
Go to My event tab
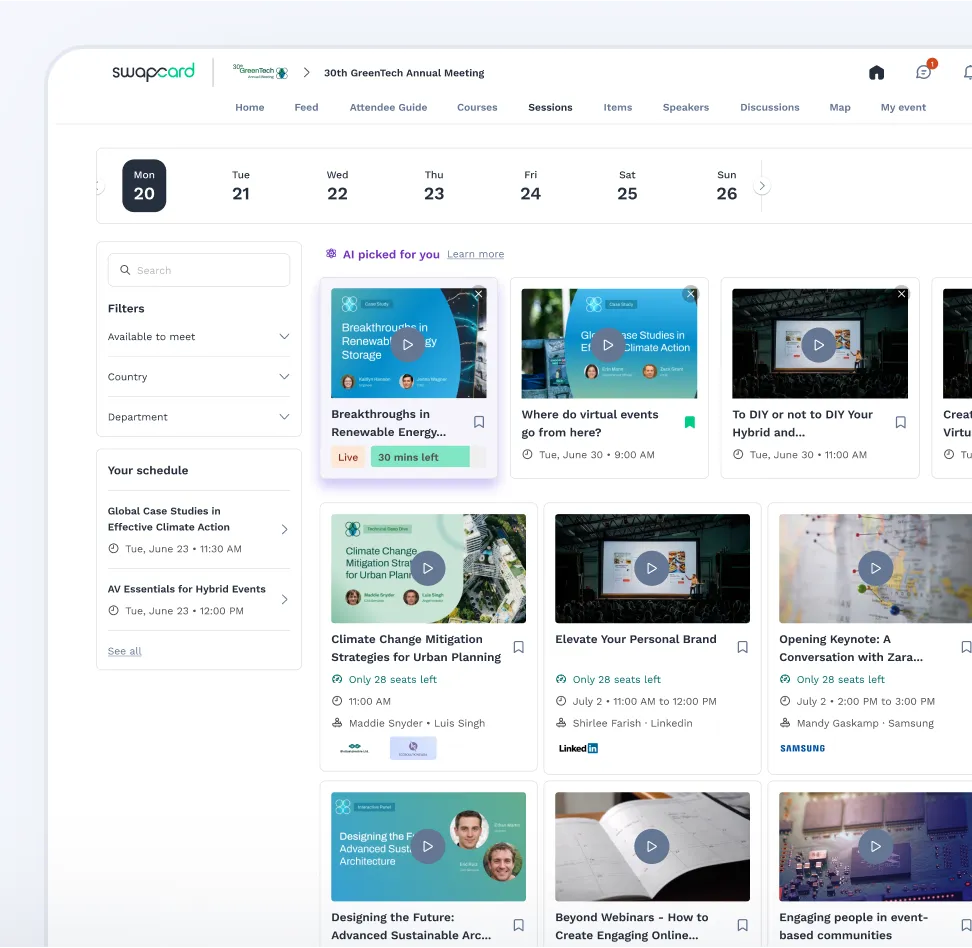(x=903, y=107)
